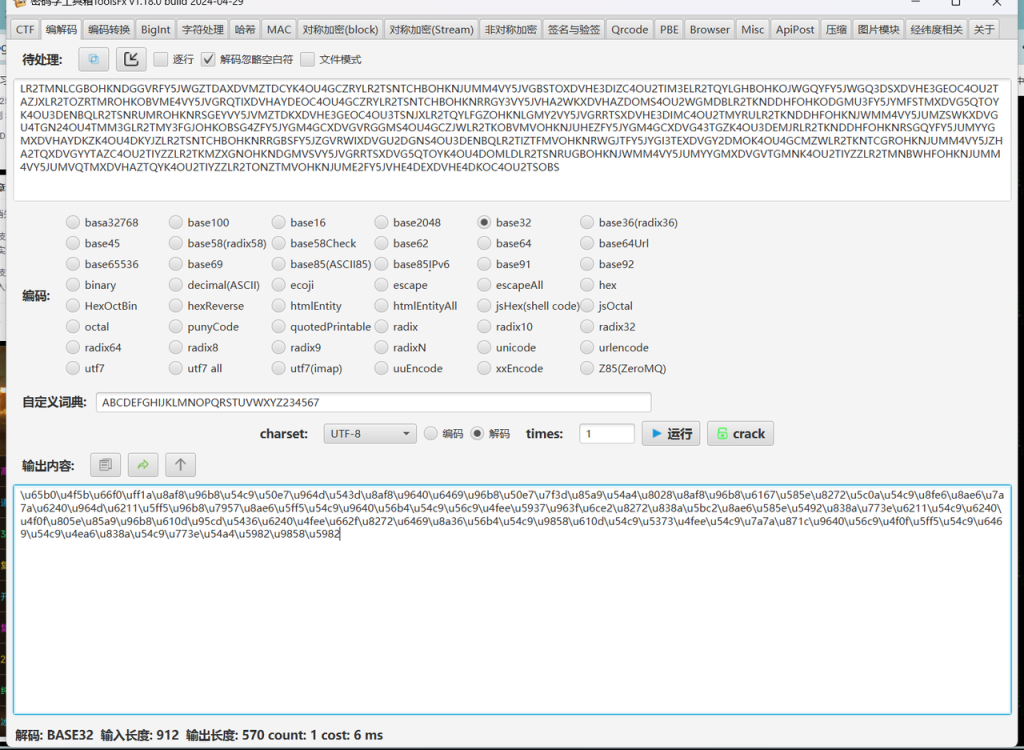Click the import arrow icon beside 待处理
This screenshot has height=750, width=1024.
[x=131, y=59]
